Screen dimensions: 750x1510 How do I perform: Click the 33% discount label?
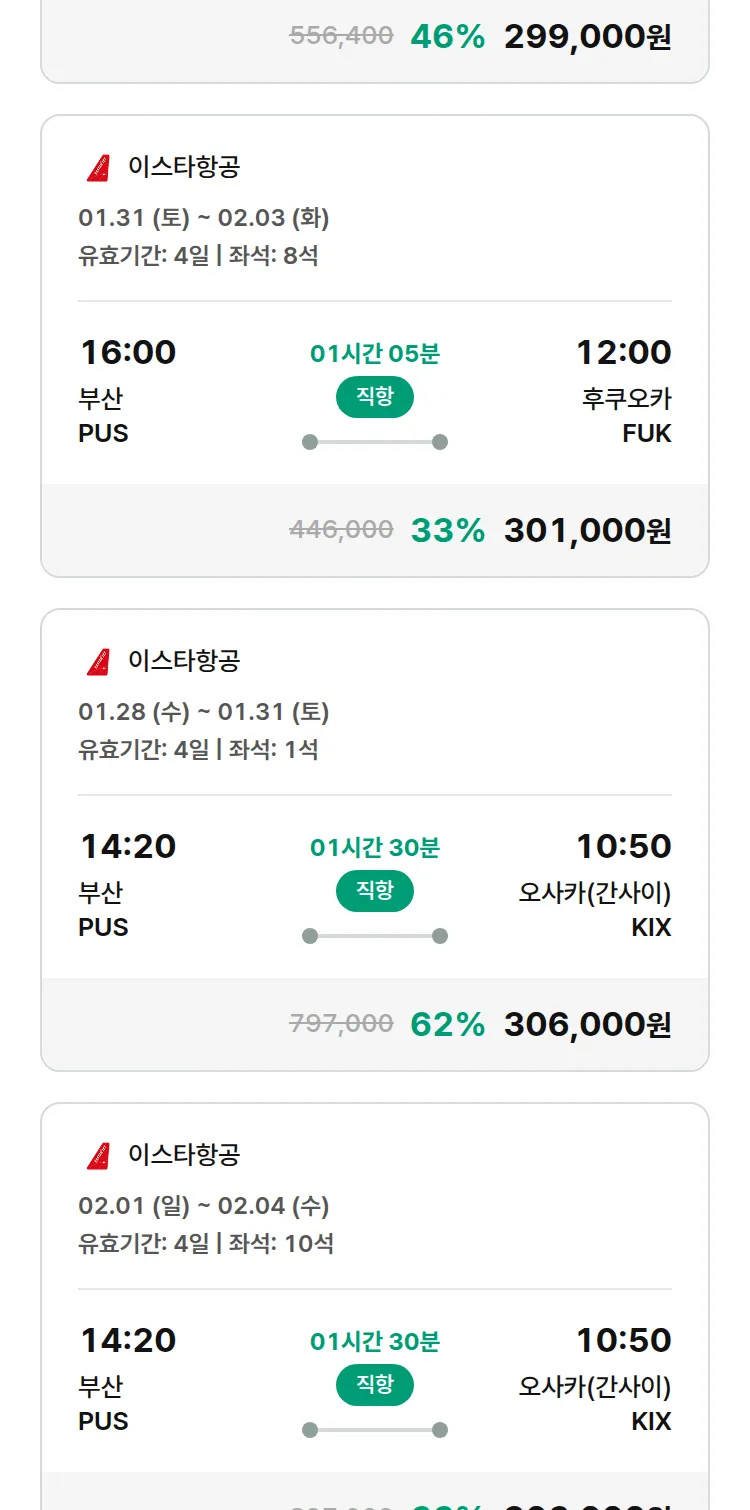coord(447,531)
